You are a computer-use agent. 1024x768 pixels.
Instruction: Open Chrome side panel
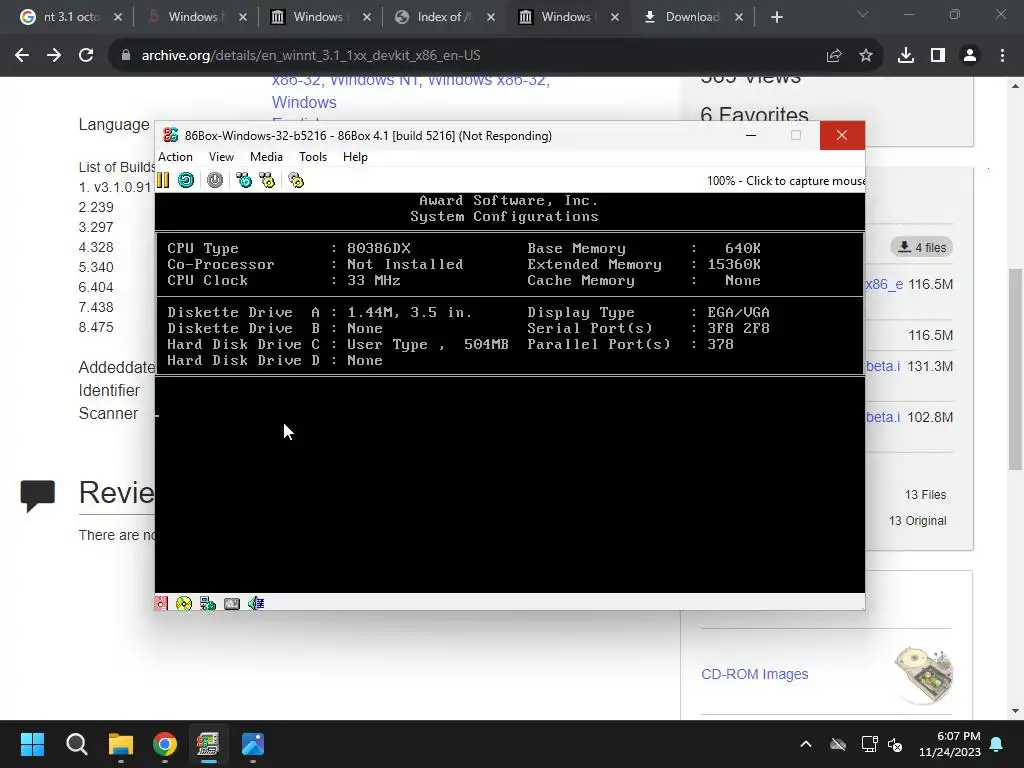click(938, 56)
